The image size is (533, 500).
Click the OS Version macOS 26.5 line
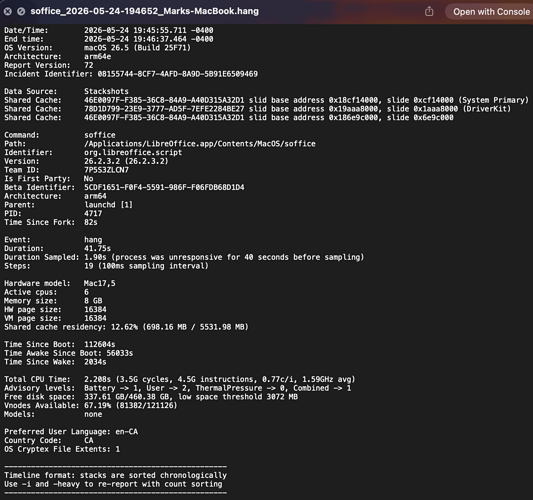click(98, 48)
